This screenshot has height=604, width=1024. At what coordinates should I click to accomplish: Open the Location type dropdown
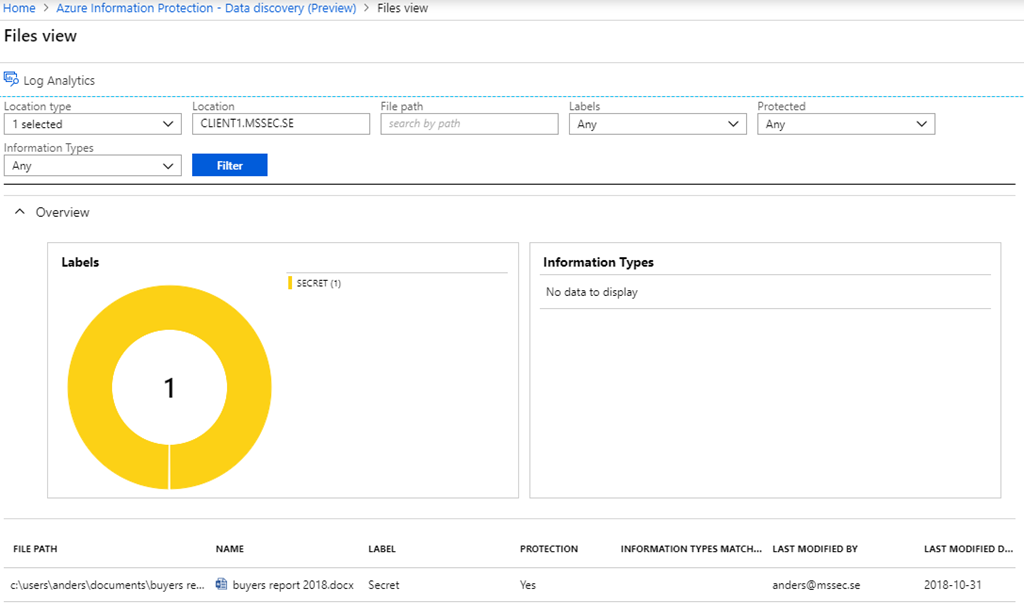click(x=92, y=124)
